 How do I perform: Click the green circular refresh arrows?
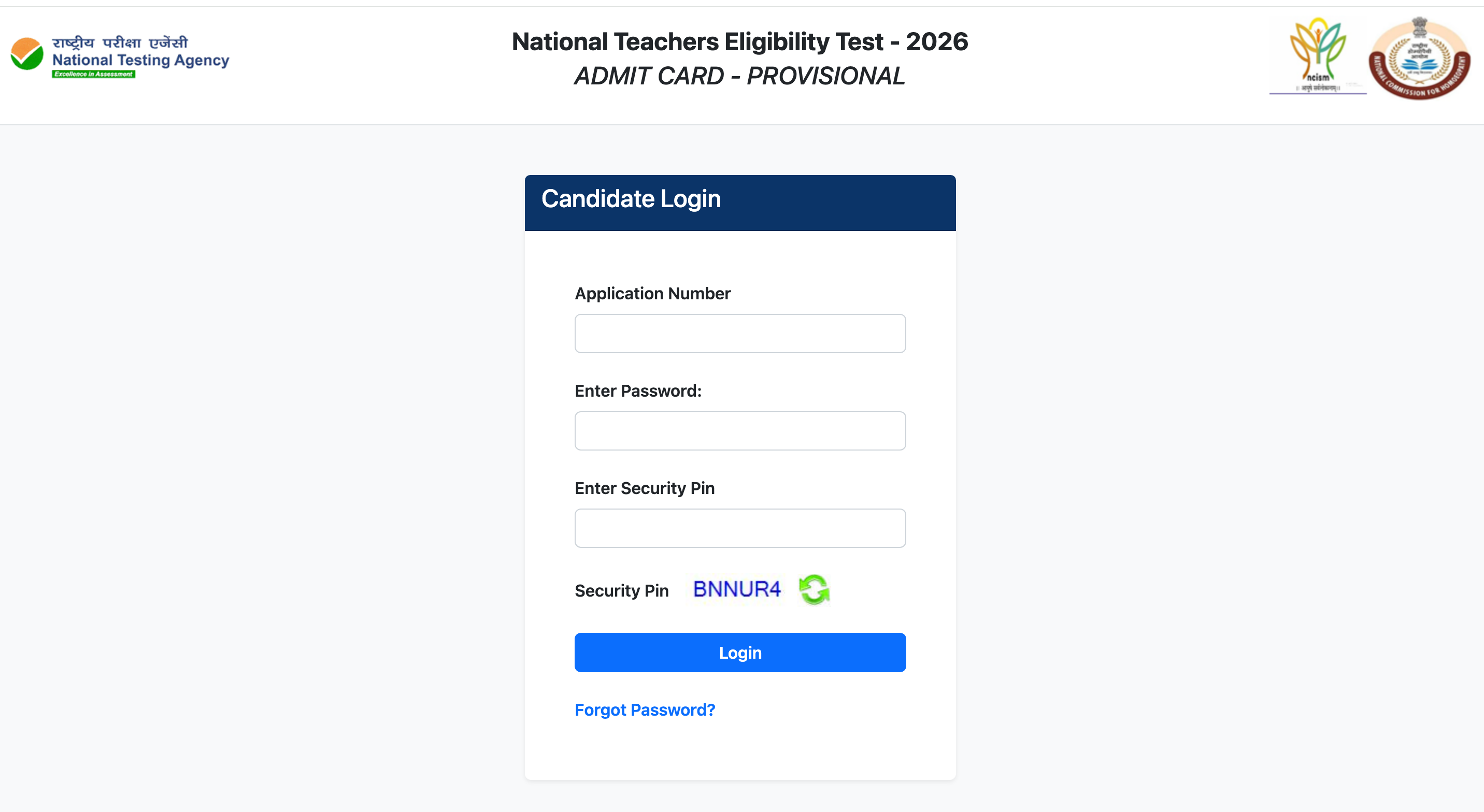pos(814,589)
